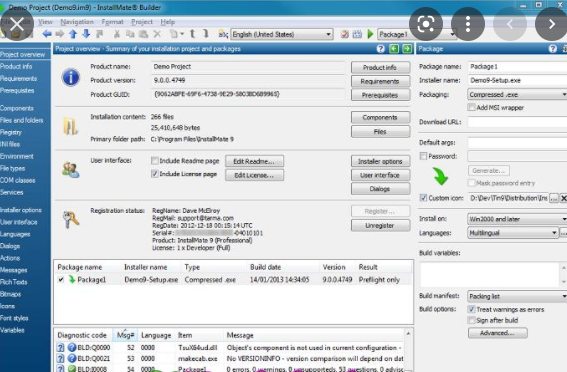Click the Lens search overlay icon
Screen dimensions: 567x372
(x=426, y=24)
